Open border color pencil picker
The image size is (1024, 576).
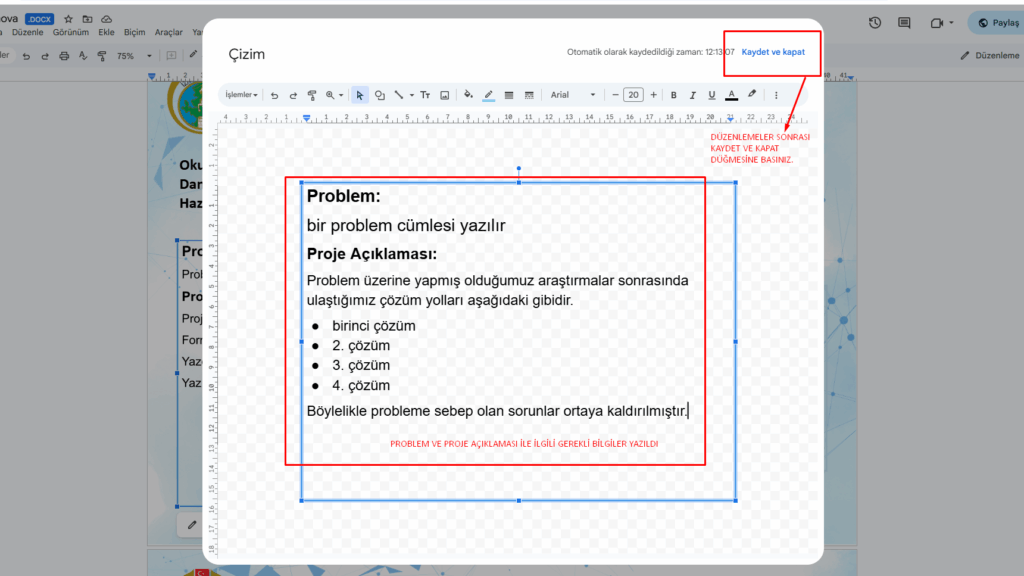(x=488, y=95)
